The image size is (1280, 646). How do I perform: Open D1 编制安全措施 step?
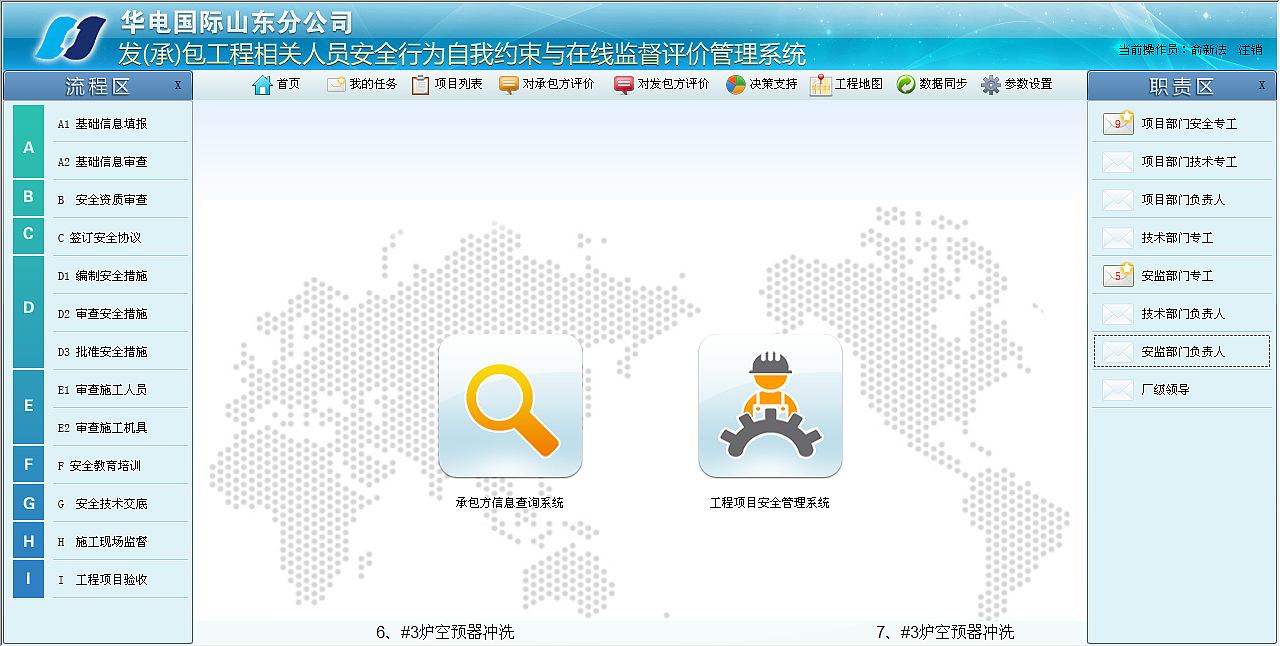pyautogui.click(x=102, y=276)
